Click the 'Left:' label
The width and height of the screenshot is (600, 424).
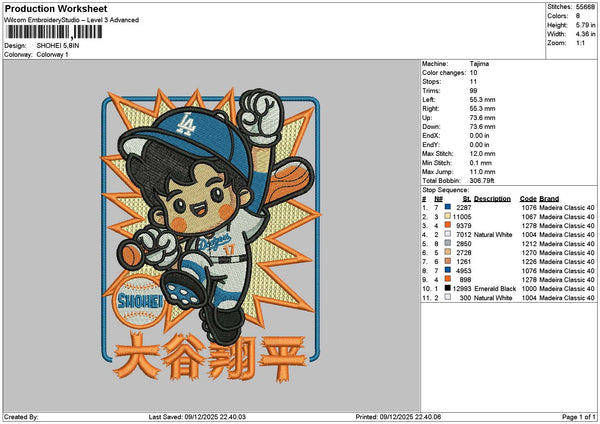coord(429,99)
